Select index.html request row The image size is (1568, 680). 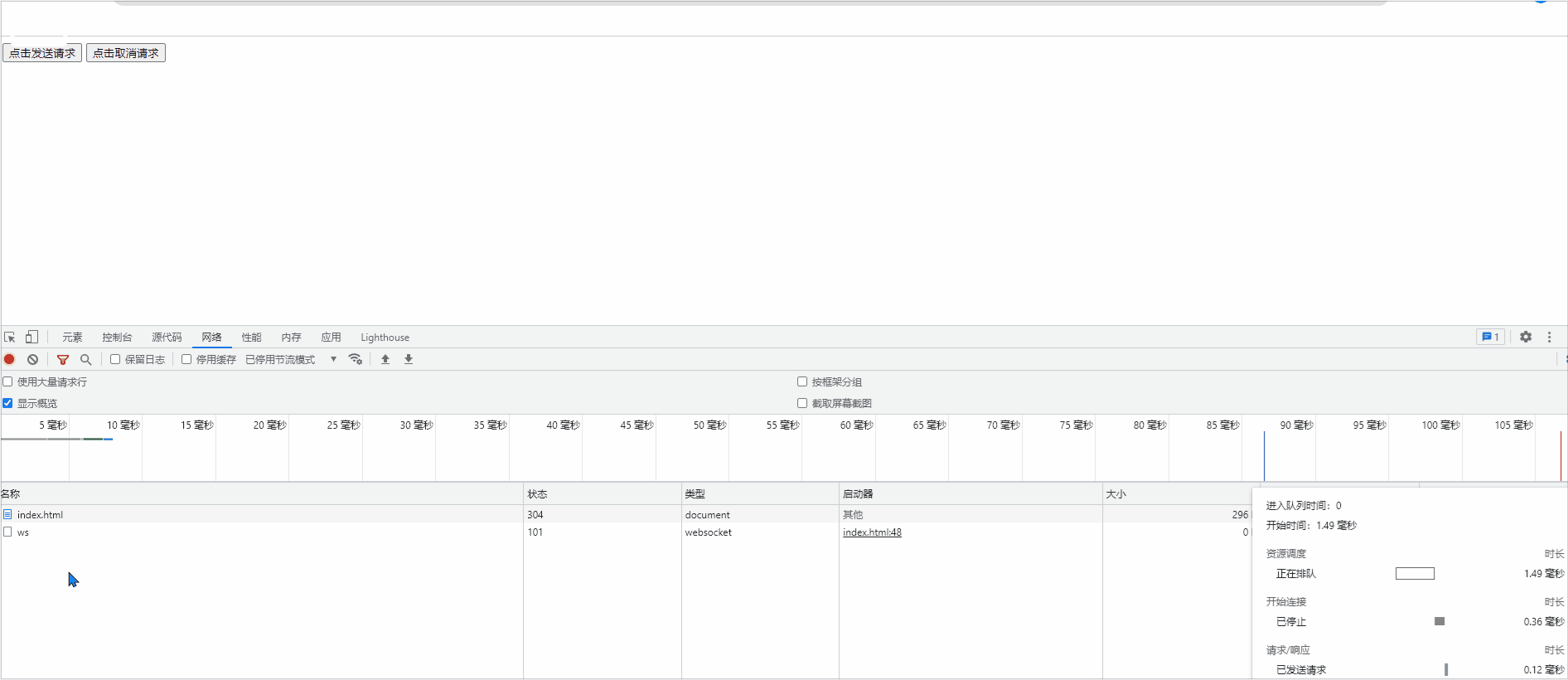tap(626, 514)
